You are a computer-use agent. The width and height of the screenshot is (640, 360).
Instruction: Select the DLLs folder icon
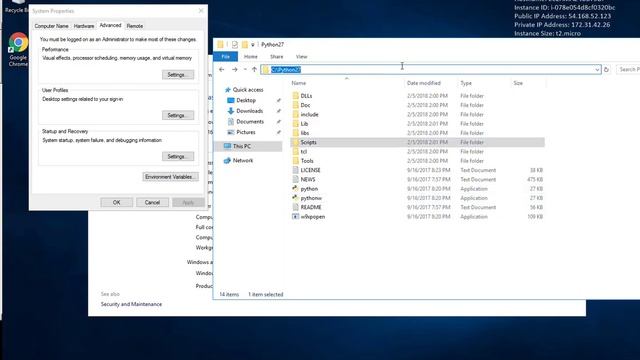pos(296,96)
